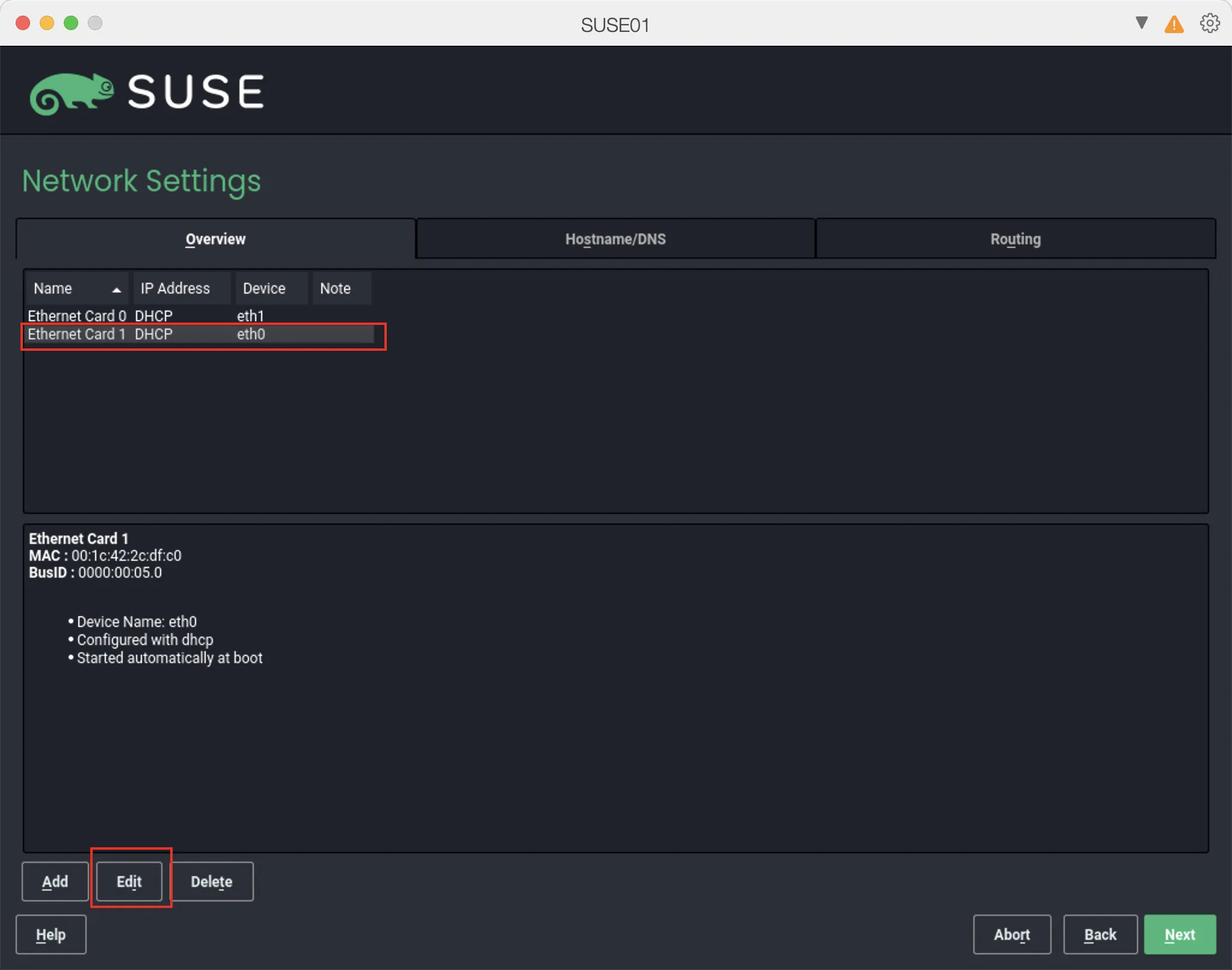The height and width of the screenshot is (970, 1232).
Task: Sort the table by Device column
Action: 263,288
